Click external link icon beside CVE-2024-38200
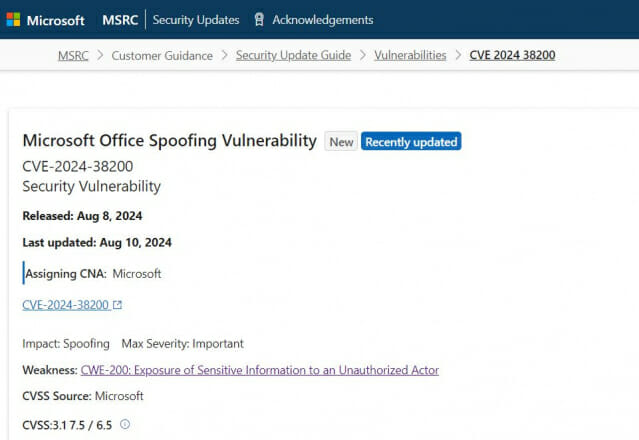The width and height of the screenshot is (639, 440). [117, 305]
